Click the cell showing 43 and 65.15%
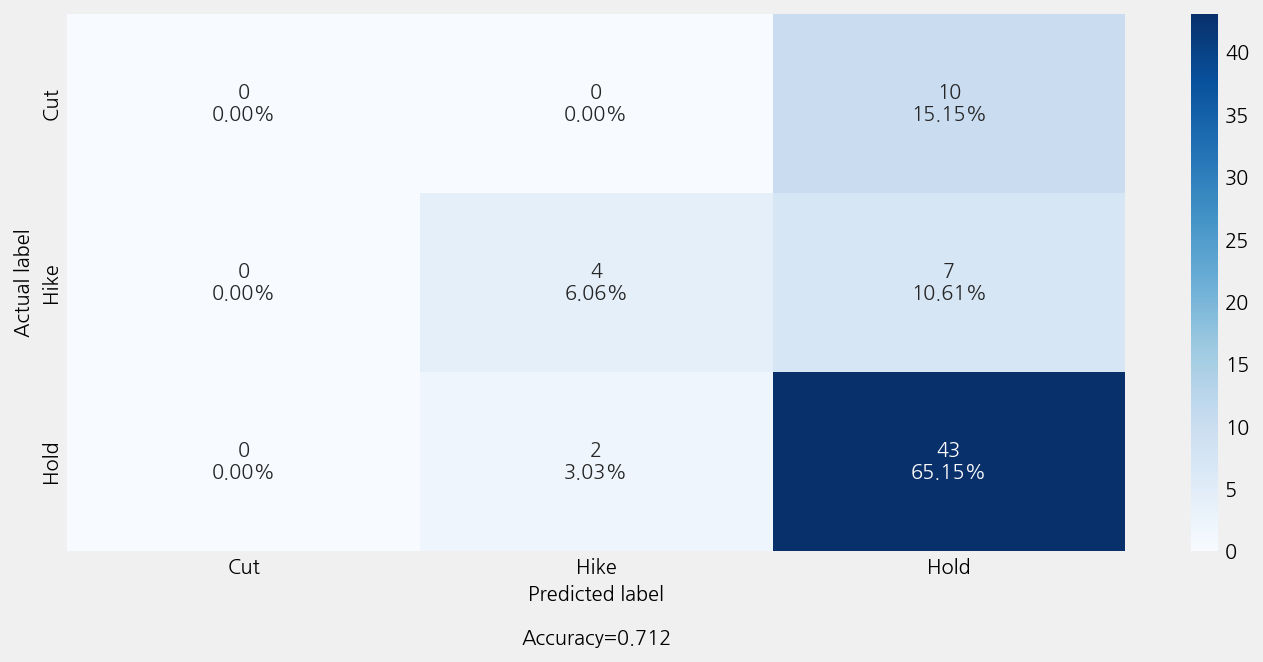 [948, 461]
